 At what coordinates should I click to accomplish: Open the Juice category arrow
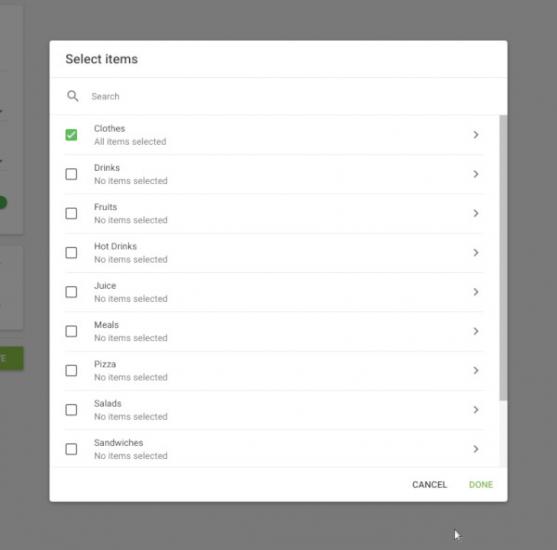coord(476,292)
